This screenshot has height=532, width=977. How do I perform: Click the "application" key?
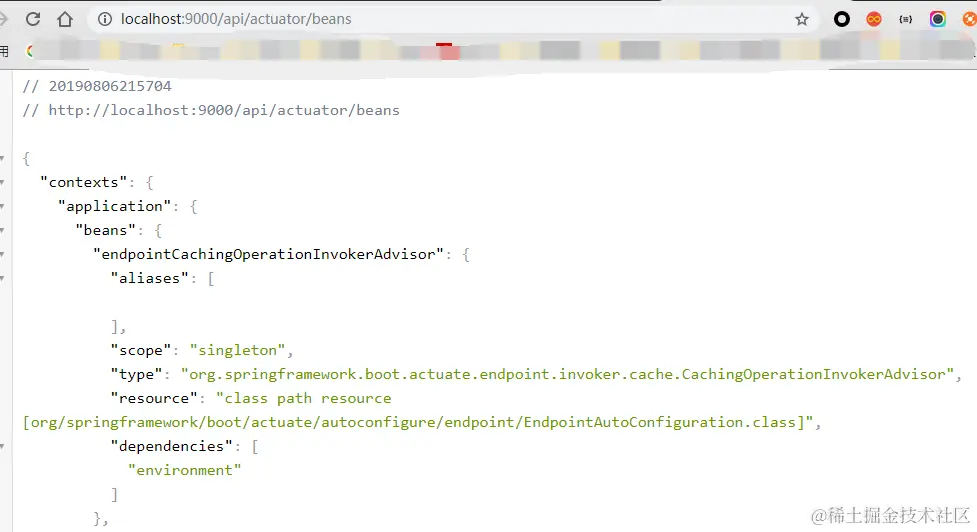[x=114, y=206]
